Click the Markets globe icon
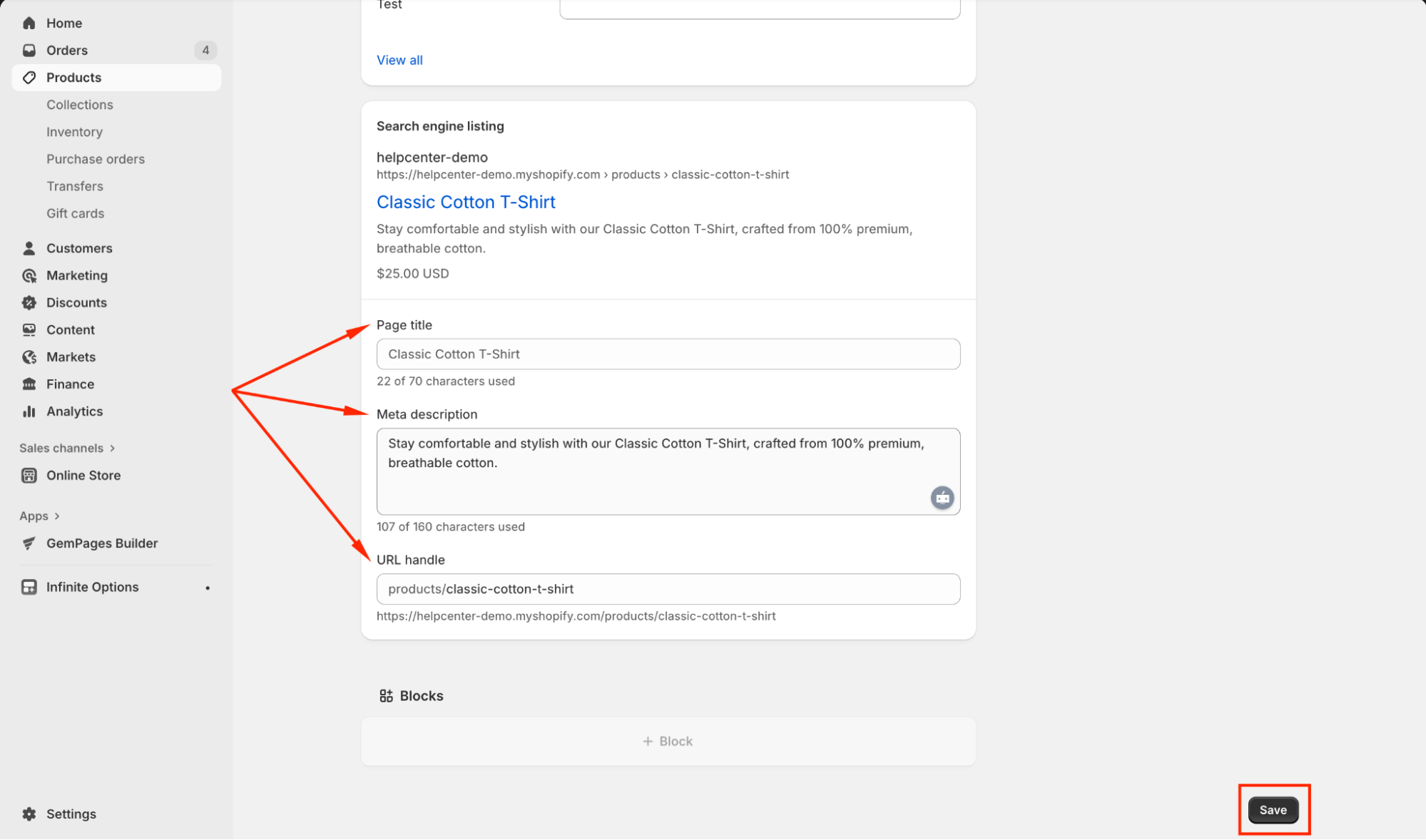This screenshot has width=1426, height=840. [x=29, y=357]
